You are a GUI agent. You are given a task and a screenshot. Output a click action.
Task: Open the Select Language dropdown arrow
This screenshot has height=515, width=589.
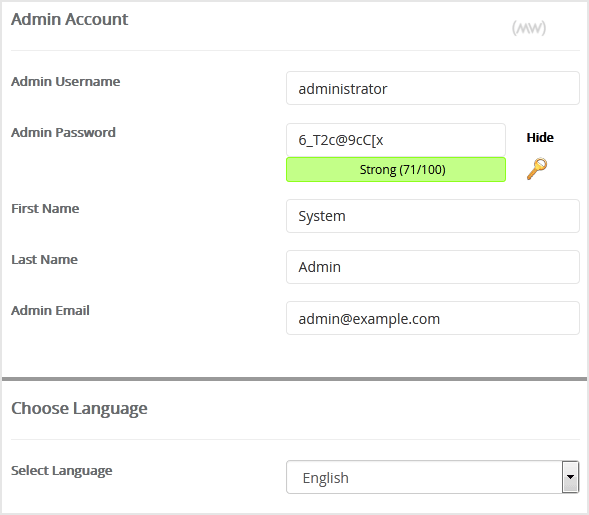click(x=570, y=477)
